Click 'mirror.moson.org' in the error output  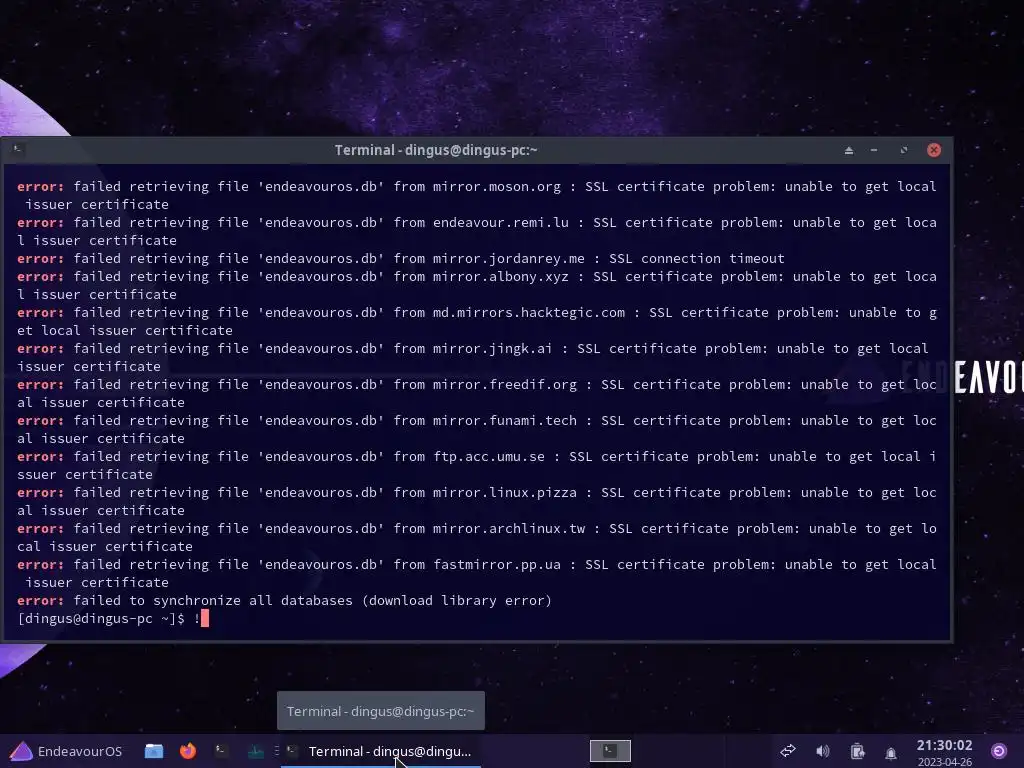[x=497, y=187]
